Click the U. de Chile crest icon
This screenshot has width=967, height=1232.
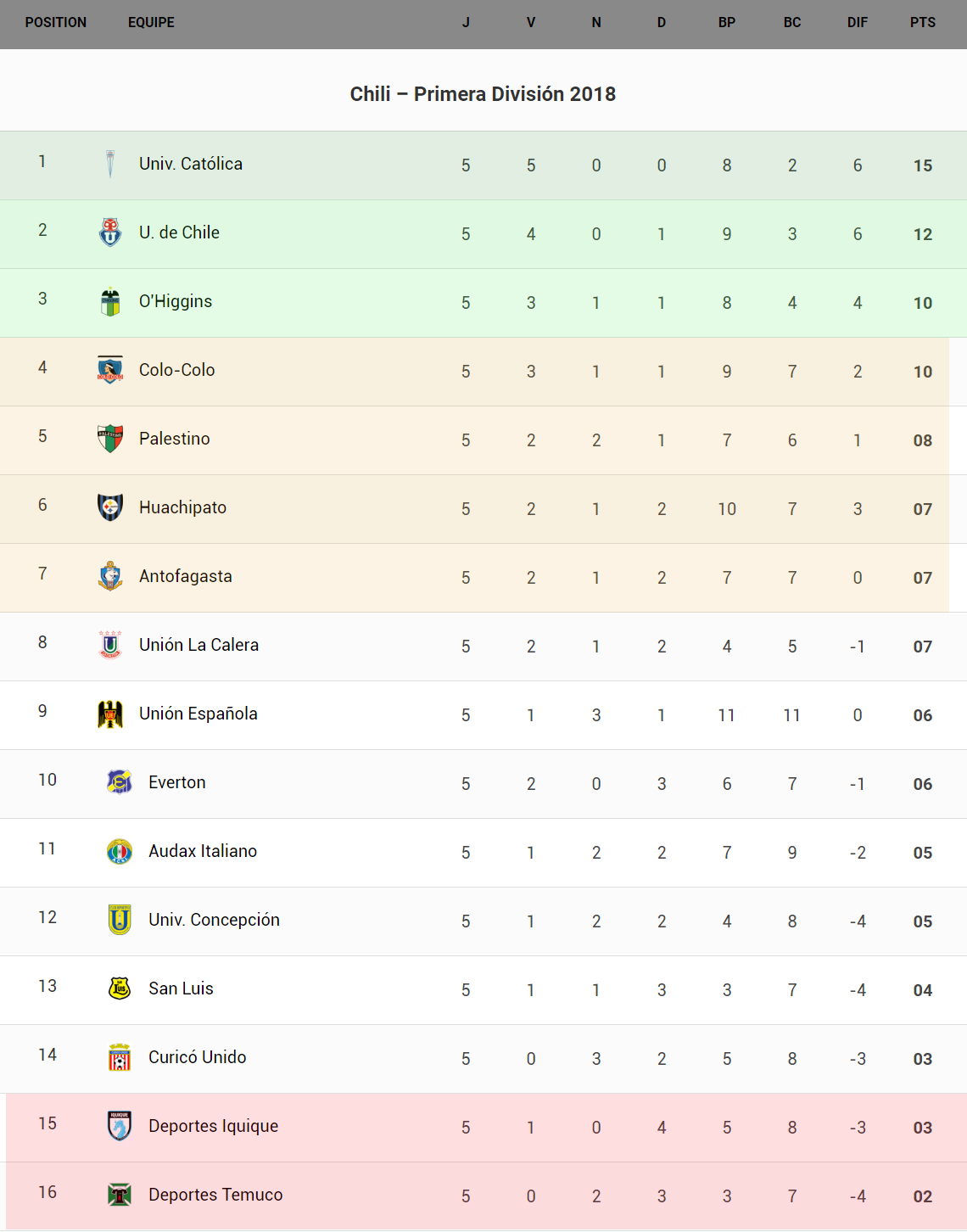[110, 232]
